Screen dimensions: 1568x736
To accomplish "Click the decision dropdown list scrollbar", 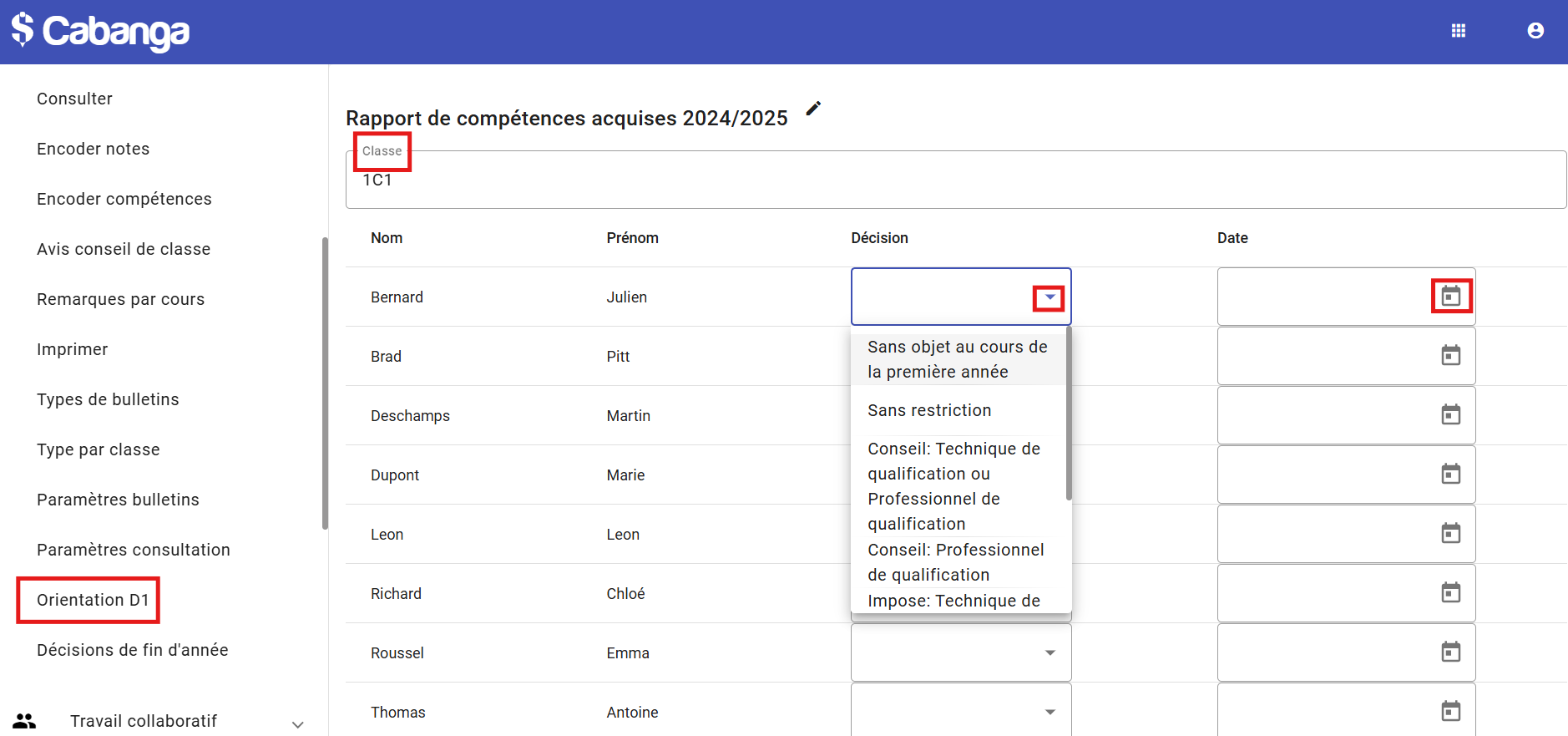I will pyautogui.click(x=1069, y=414).
